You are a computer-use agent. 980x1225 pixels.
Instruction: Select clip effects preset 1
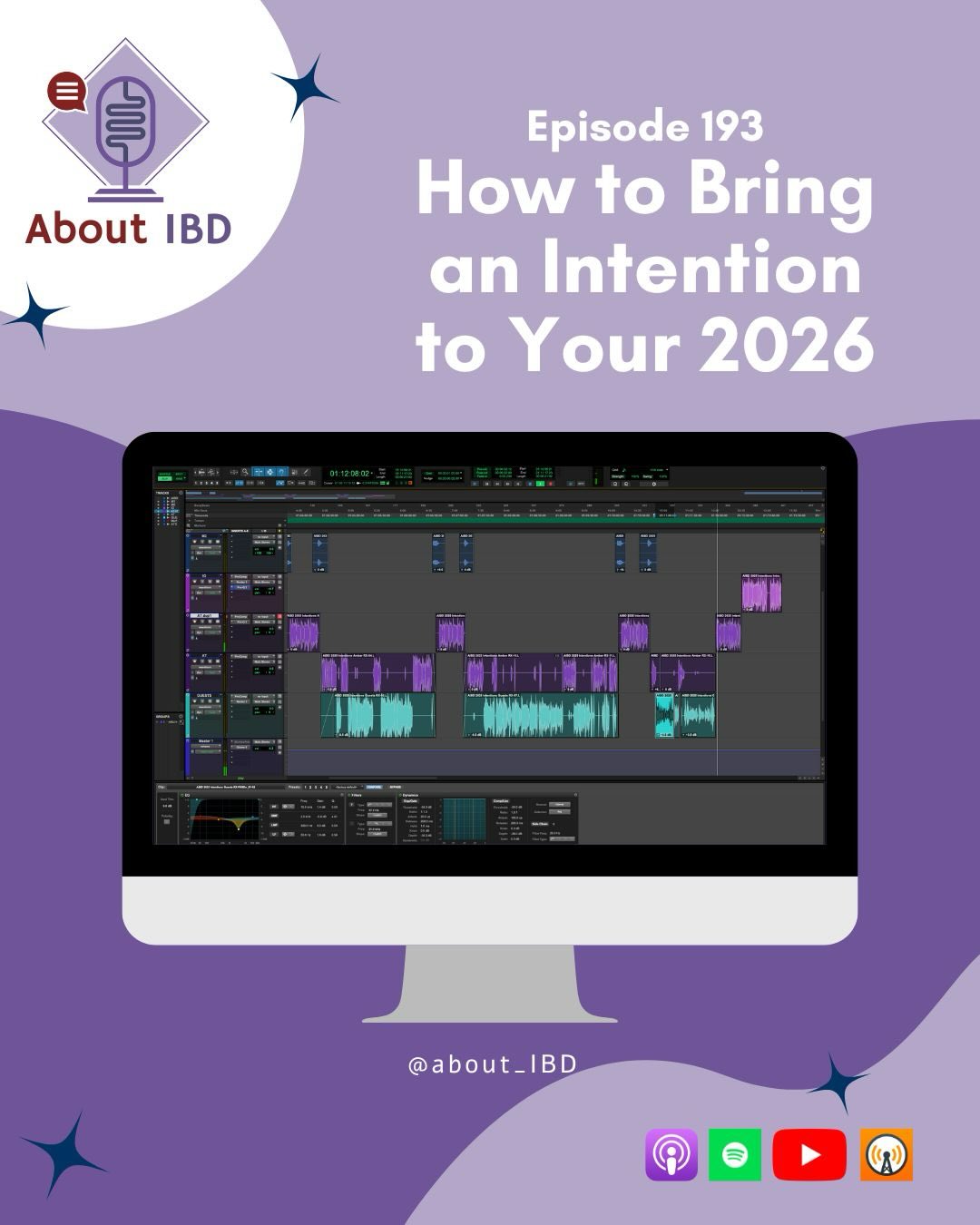305,787
